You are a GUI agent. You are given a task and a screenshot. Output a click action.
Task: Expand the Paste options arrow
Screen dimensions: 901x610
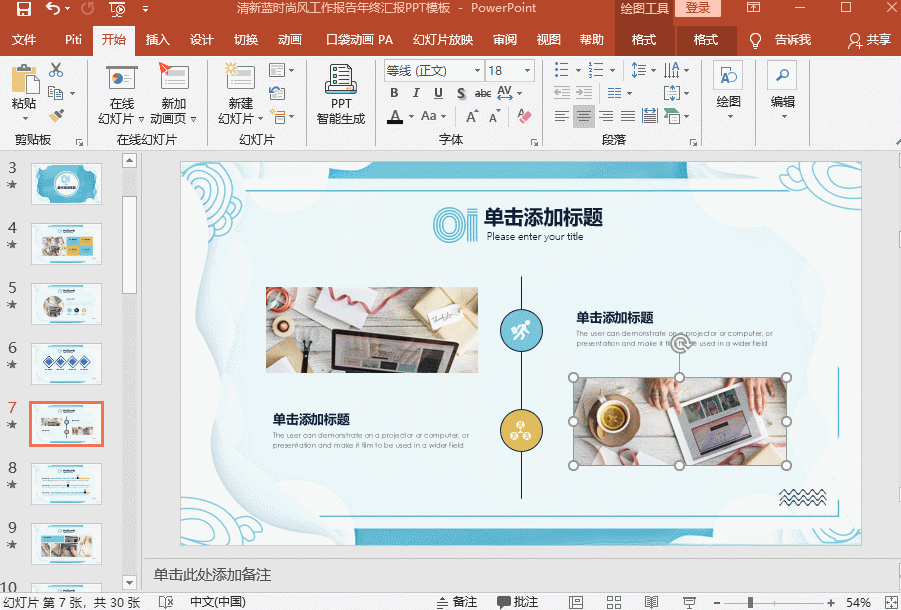[x=25, y=119]
